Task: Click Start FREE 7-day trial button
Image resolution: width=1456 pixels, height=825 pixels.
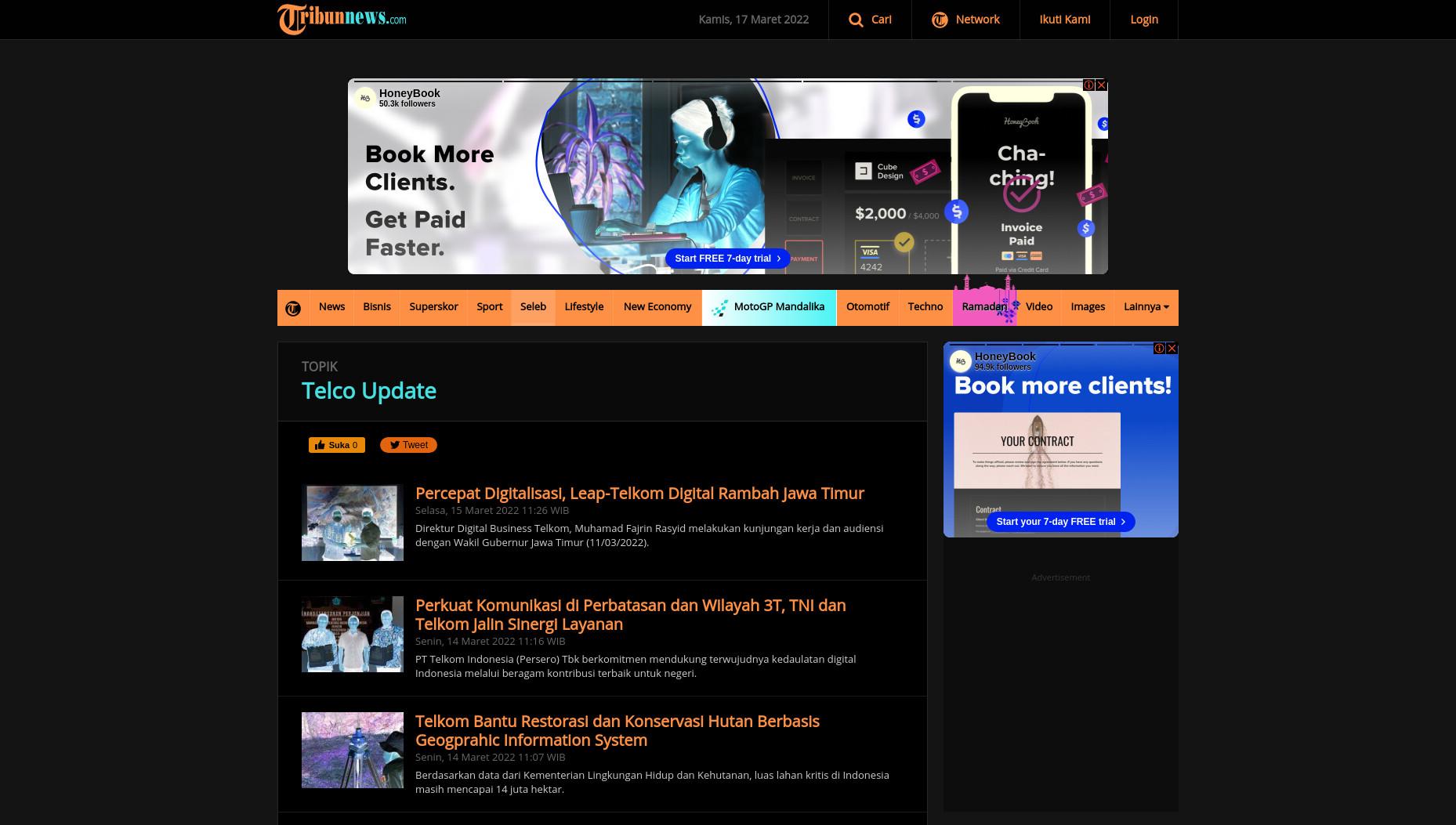Action: pyautogui.click(x=728, y=259)
